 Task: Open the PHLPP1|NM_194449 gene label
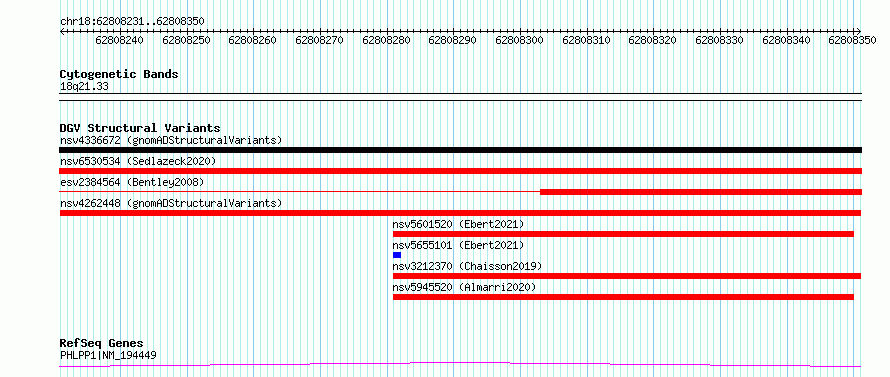tap(108, 355)
